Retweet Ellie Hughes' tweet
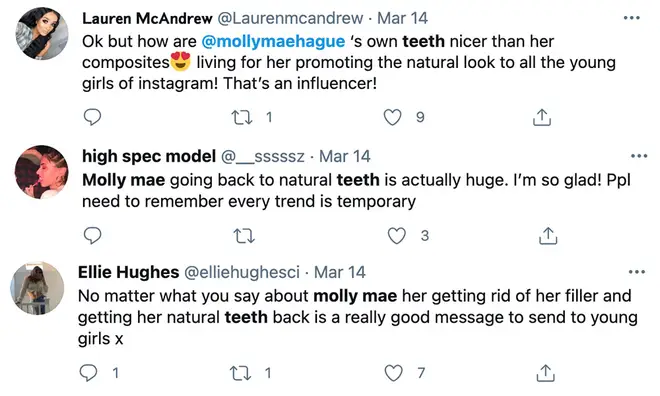The height and width of the screenshot is (396, 660). [x=240, y=373]
